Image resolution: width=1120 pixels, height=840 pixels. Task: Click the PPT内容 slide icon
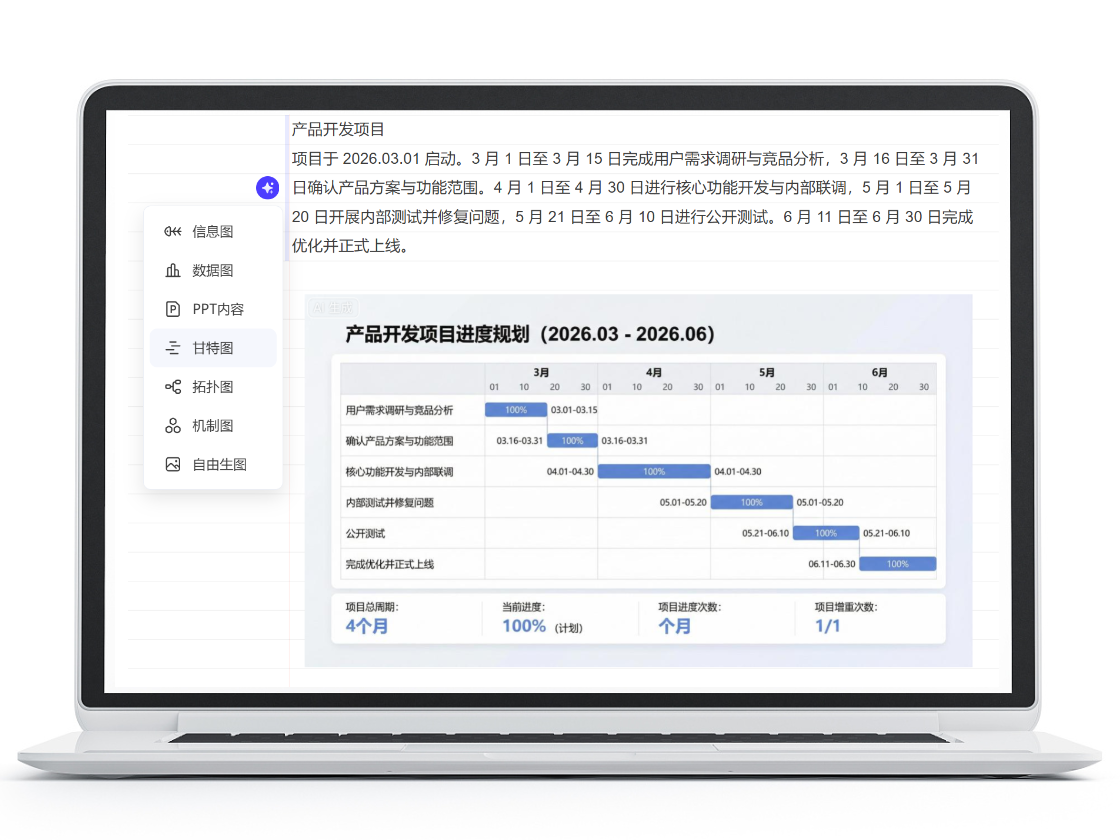click(x=173, y=310)
